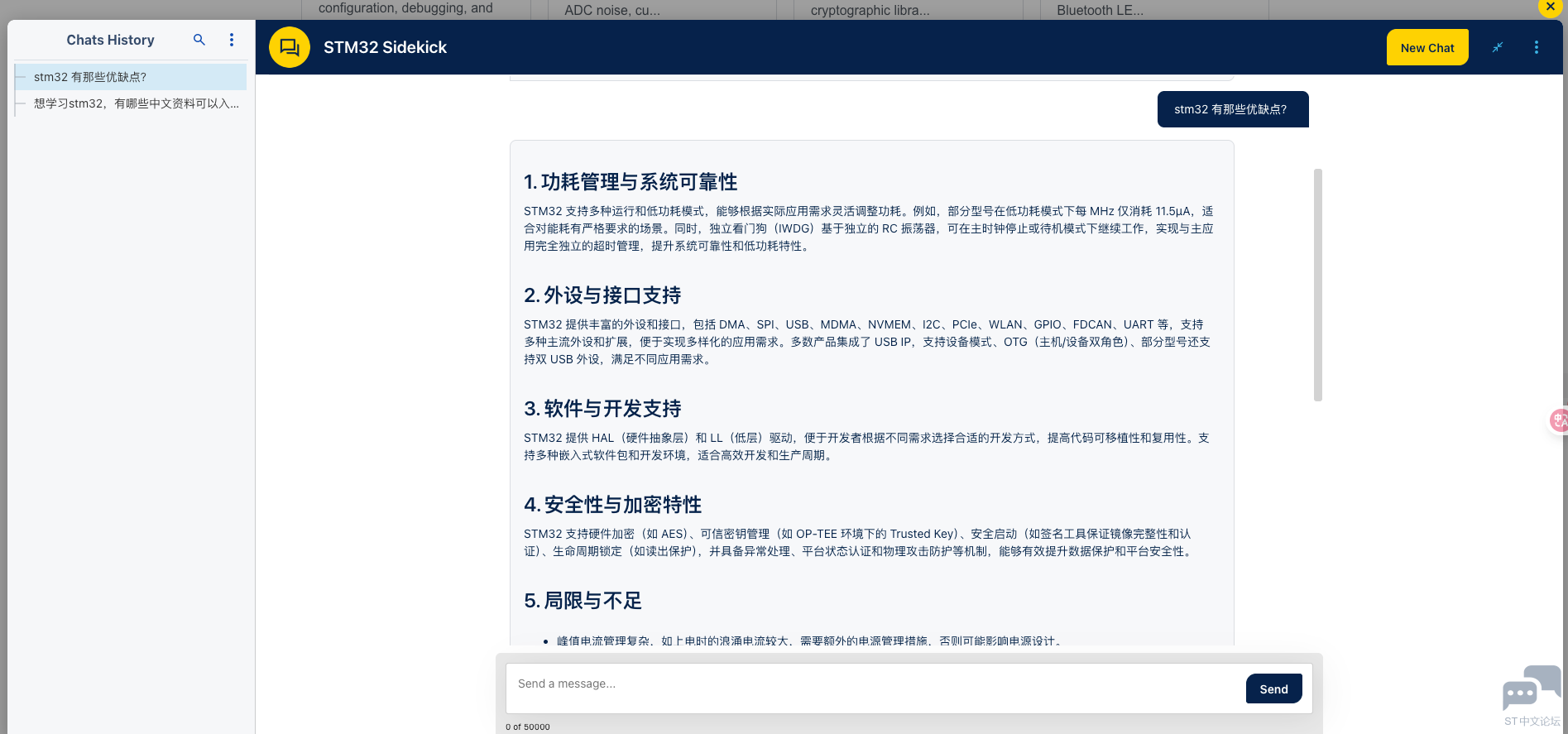1568x734 pixels.
Task: Click the STM32 Sidekick chat logo icon
Action: point(290,47)
